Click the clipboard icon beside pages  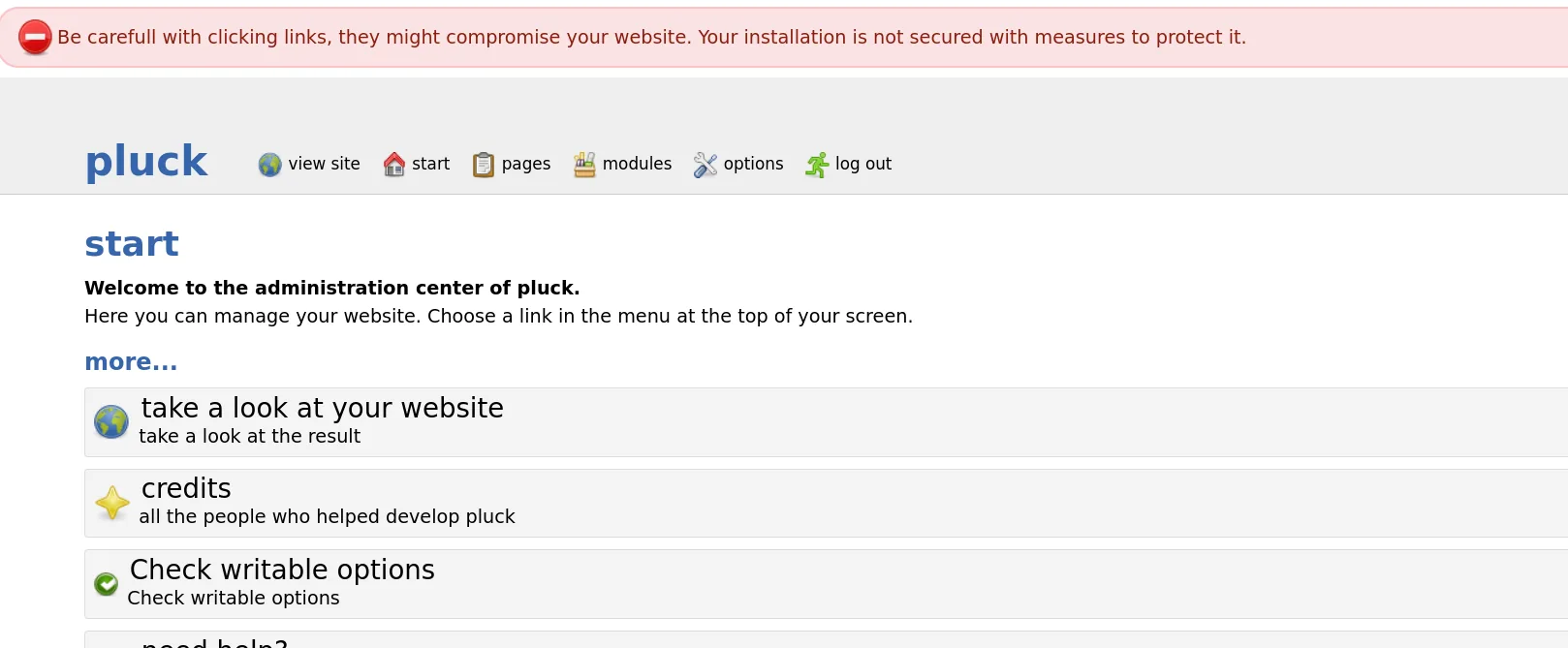(x=483, y=166)
